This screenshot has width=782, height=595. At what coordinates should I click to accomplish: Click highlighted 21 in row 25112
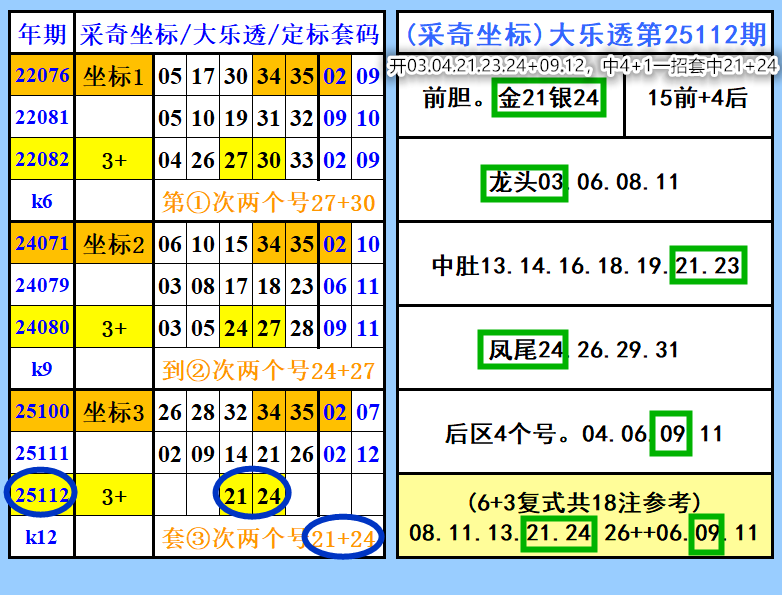235,496
